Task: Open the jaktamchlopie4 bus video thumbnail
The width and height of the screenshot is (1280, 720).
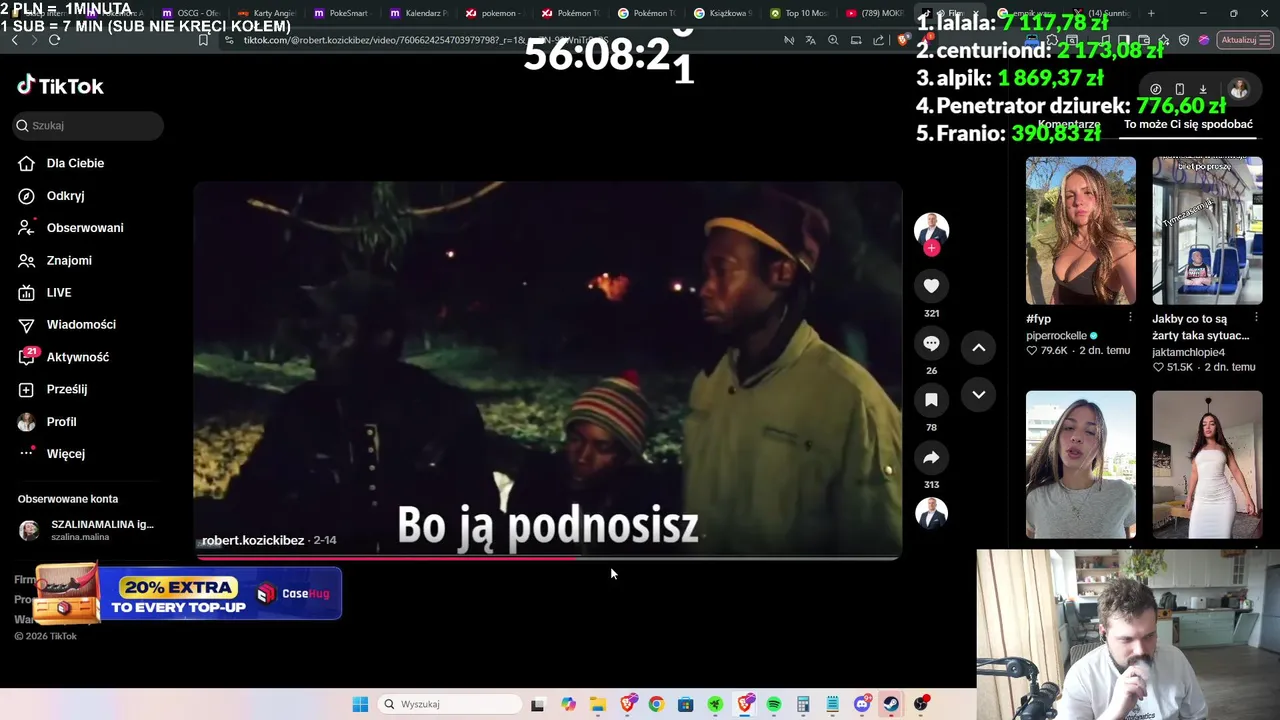Action: point(1207,230)
